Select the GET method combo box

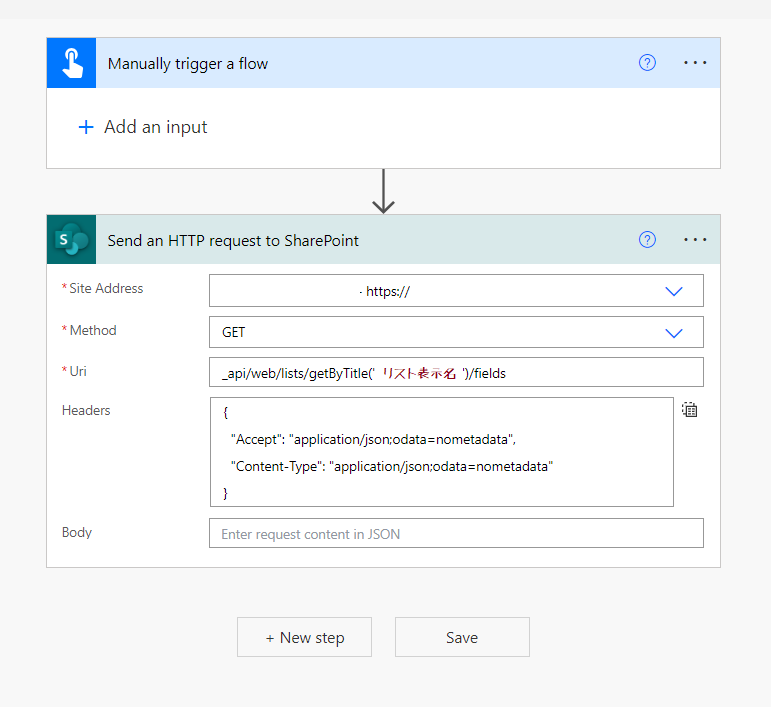pos(456,332)
